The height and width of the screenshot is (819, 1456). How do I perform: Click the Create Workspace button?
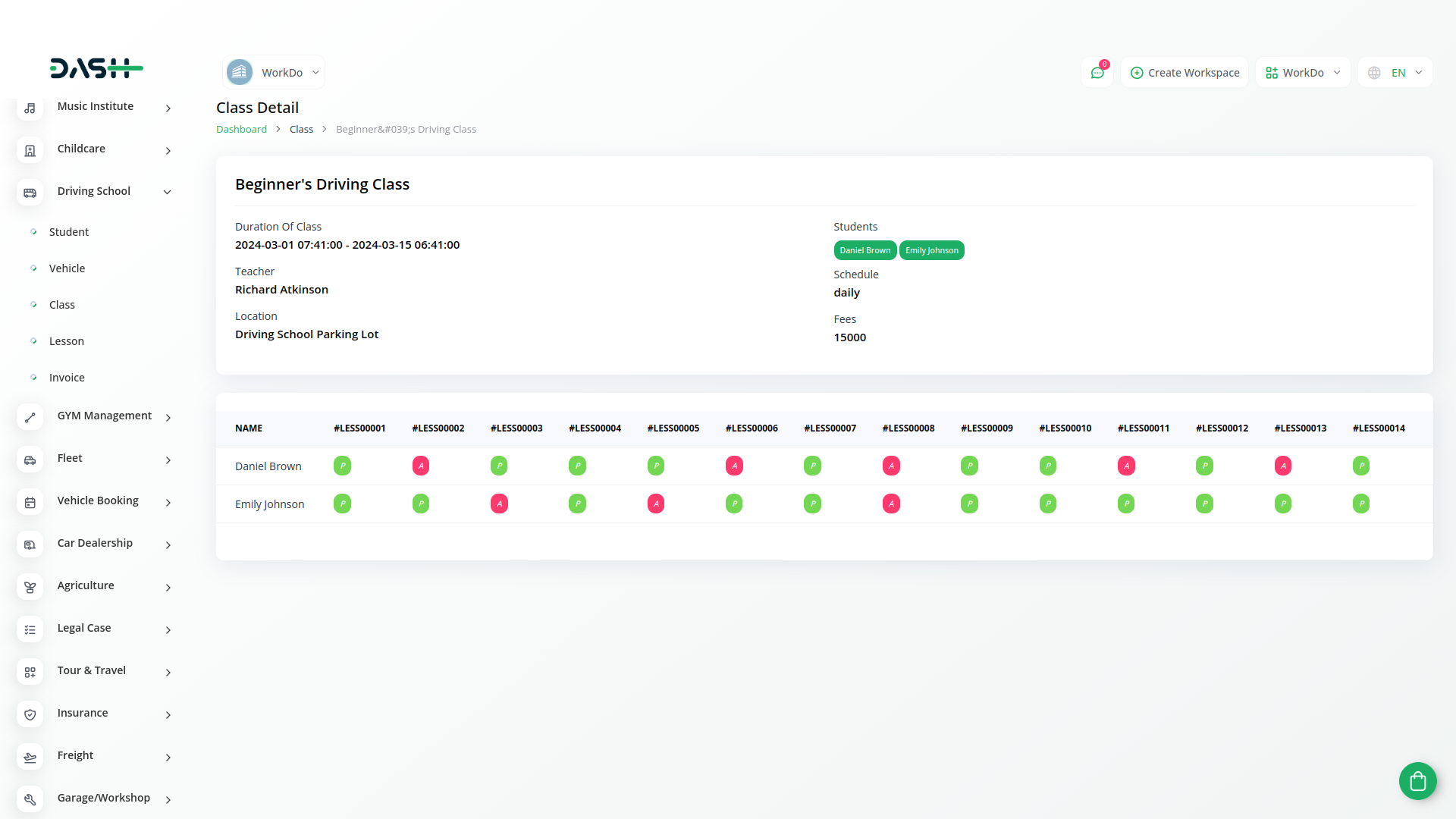[1185, 73]
